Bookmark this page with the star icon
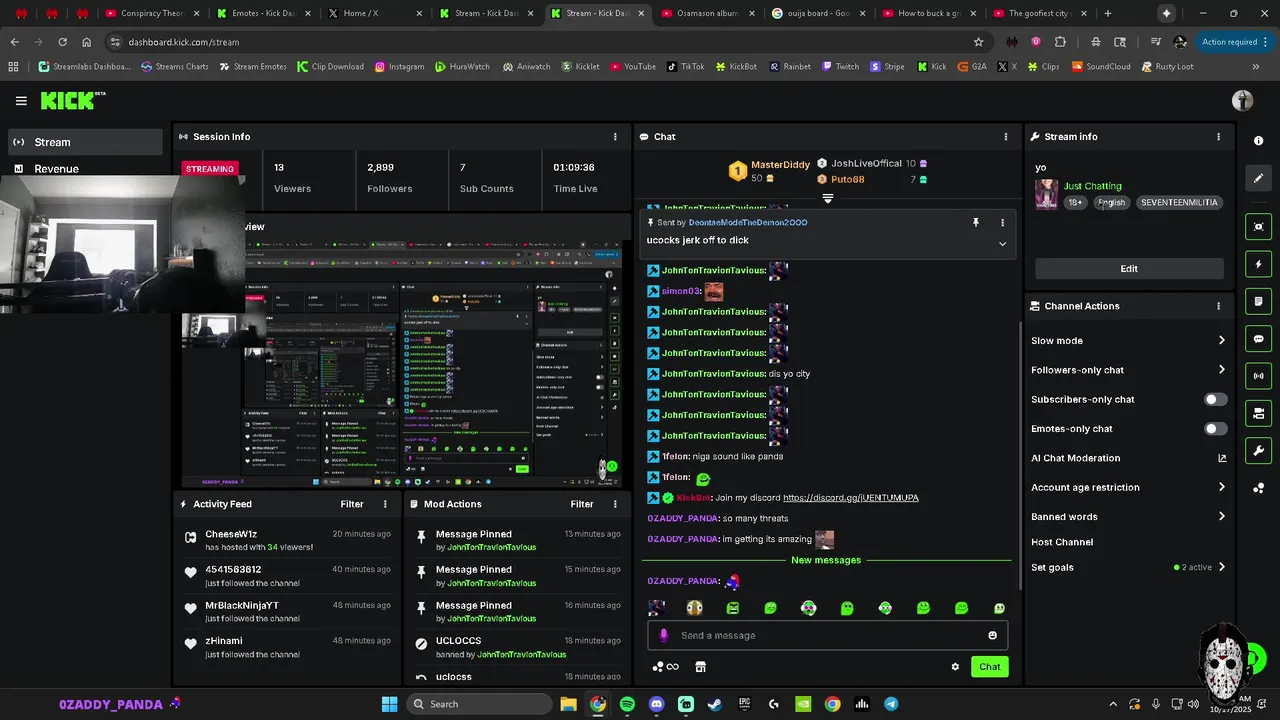The image size is (1280, 720). [x=978, y=42]
